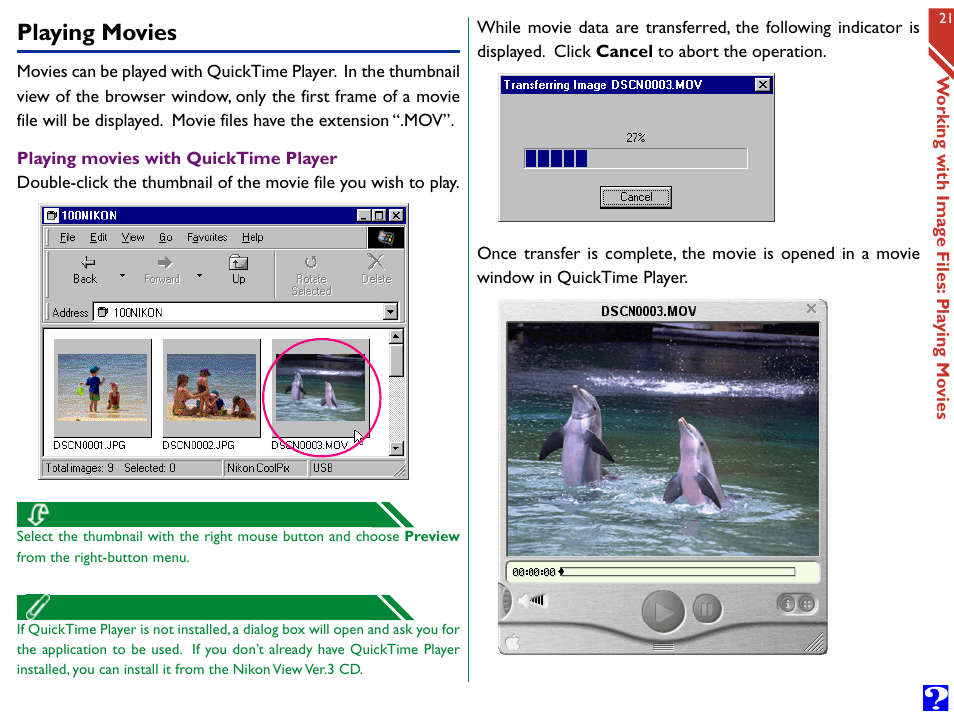Open the Go menu
The image size is (954, 716).
click(165, 237)
